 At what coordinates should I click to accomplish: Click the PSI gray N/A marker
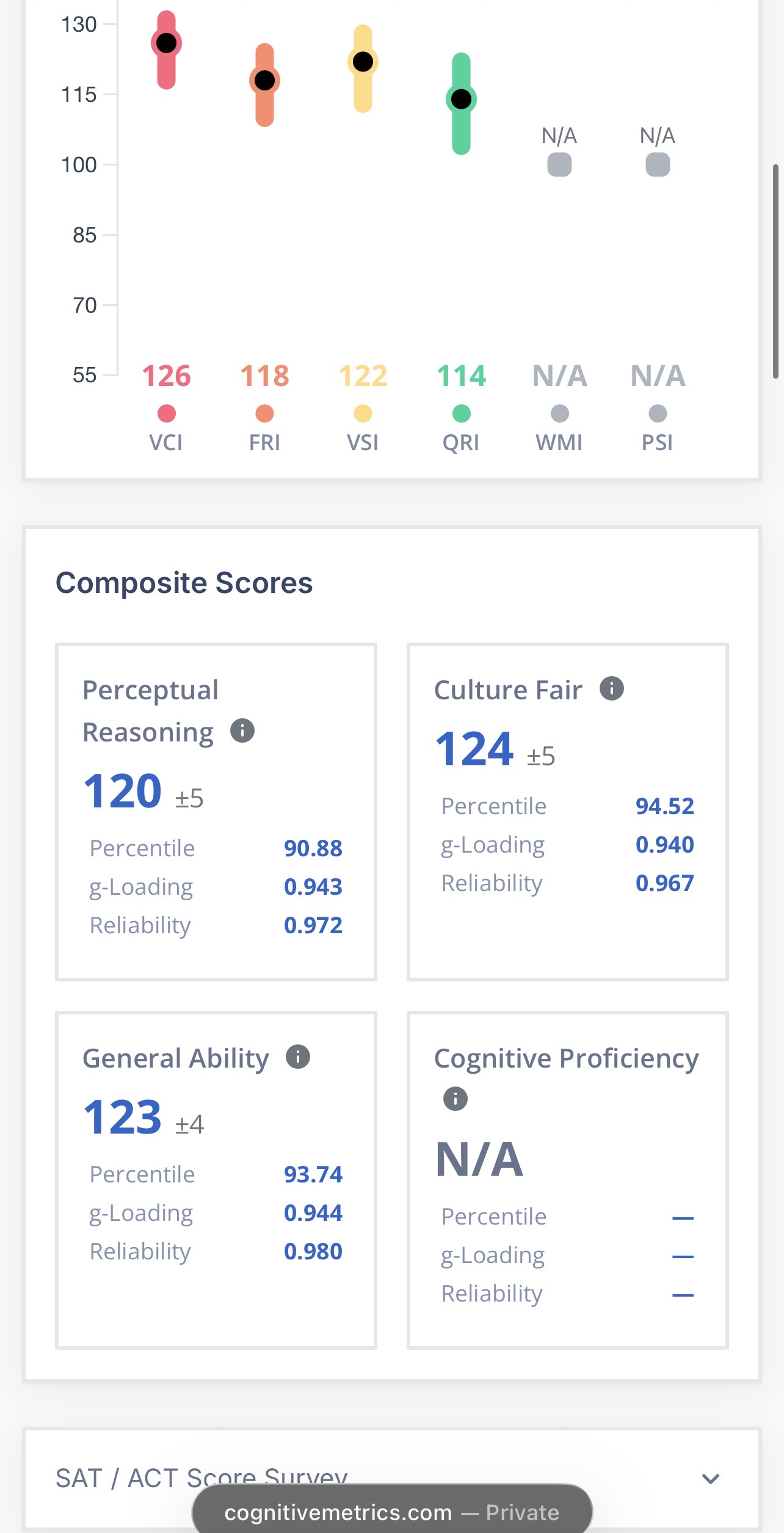[658, 164]
